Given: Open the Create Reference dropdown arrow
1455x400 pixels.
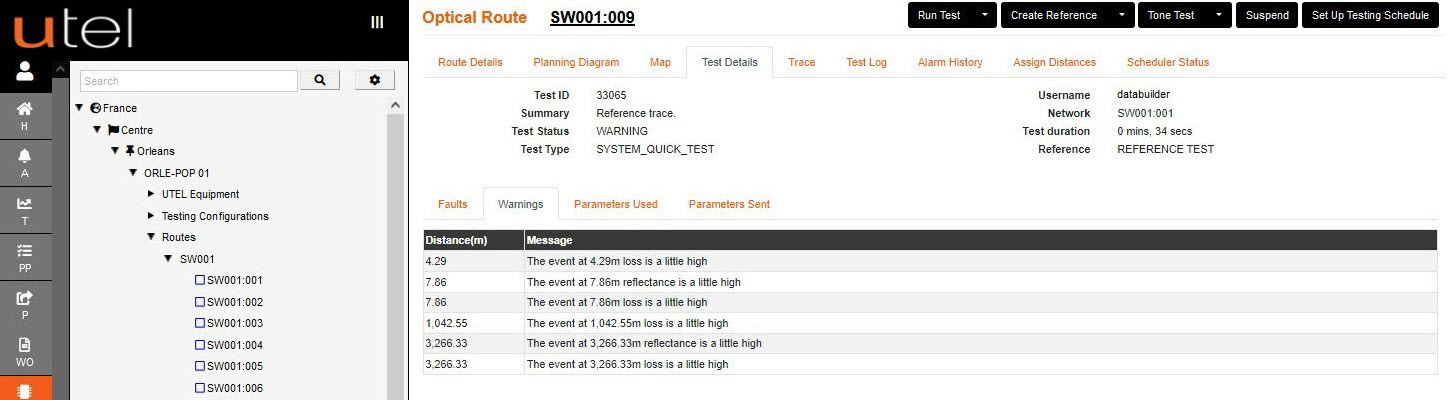Looking at the screenshot, I should point(1122,15).
